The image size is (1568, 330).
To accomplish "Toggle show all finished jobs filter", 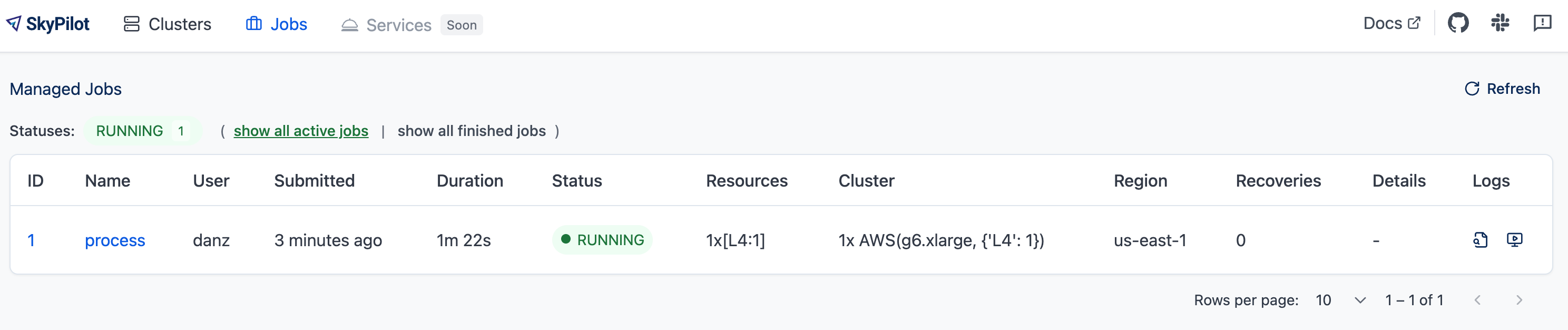I will [471, 131].
